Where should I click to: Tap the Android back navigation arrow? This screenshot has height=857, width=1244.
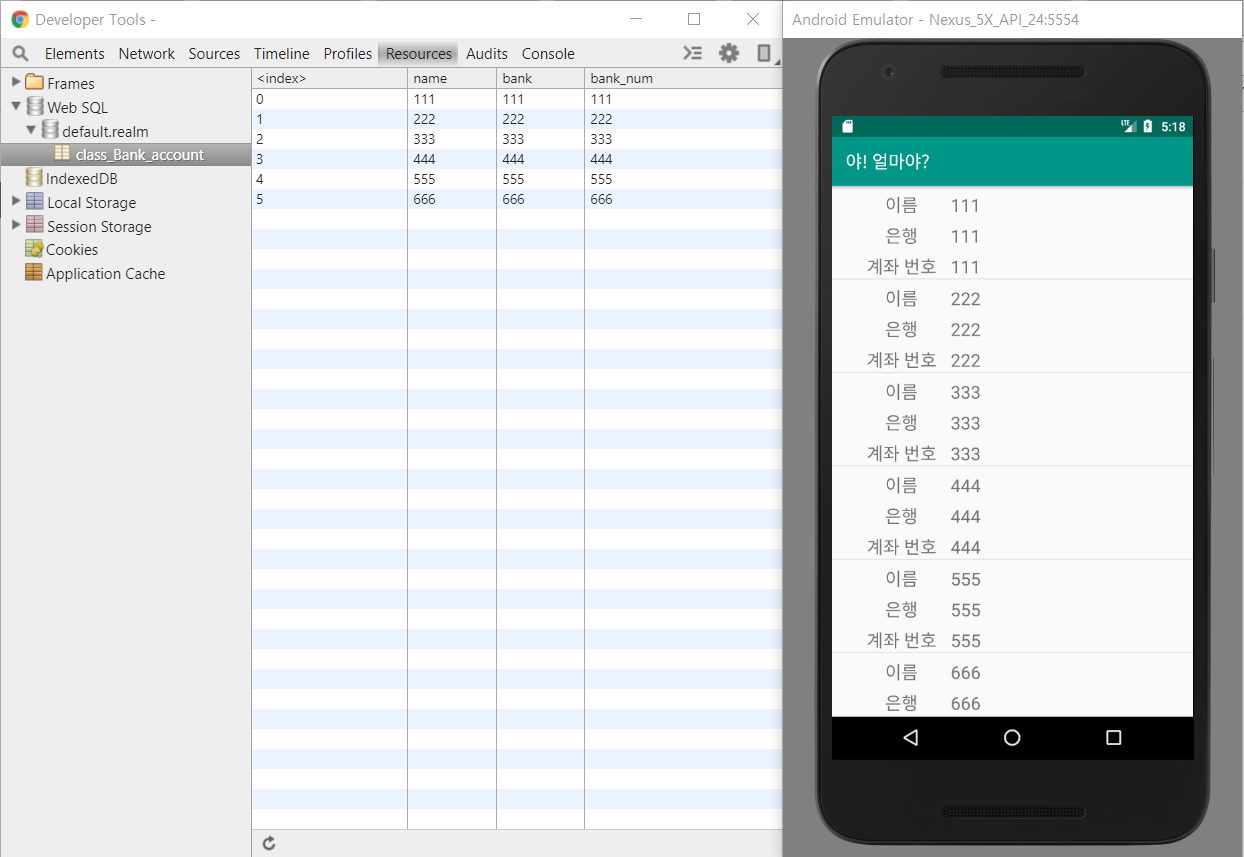tap(910, 737)
